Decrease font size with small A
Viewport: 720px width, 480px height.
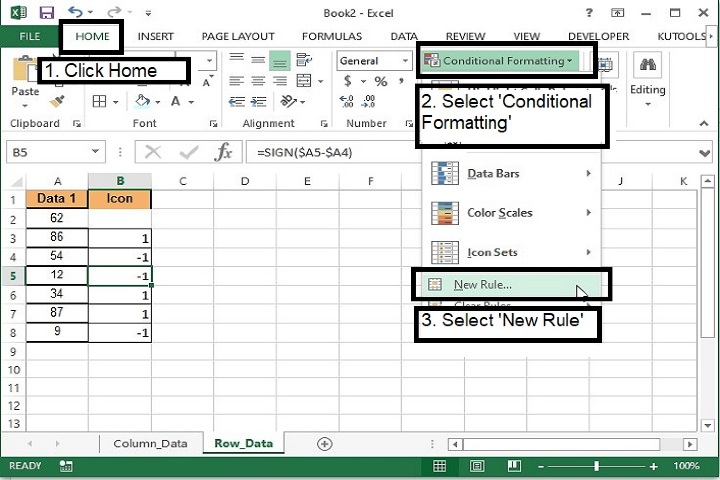click(x=206, y=82)
